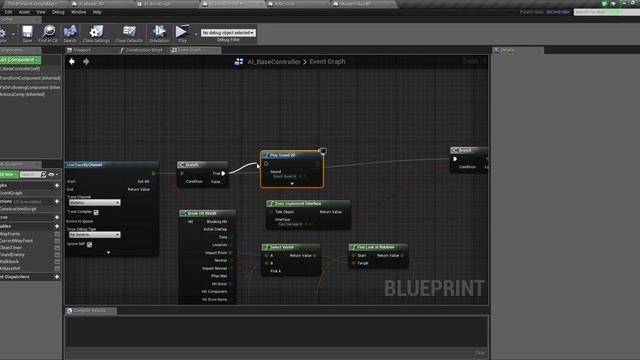The height and width of the screenshot is (360, 640).
Task: Open Interface selector on Does Implement Interface
Action: tap(290, 224)
